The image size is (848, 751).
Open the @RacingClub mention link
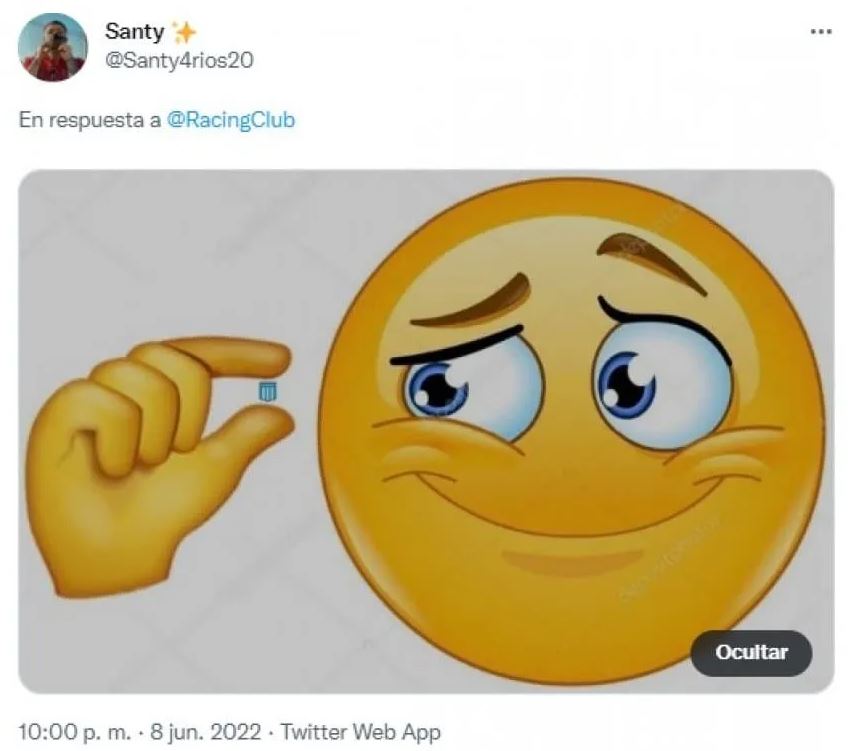point(231,119)
